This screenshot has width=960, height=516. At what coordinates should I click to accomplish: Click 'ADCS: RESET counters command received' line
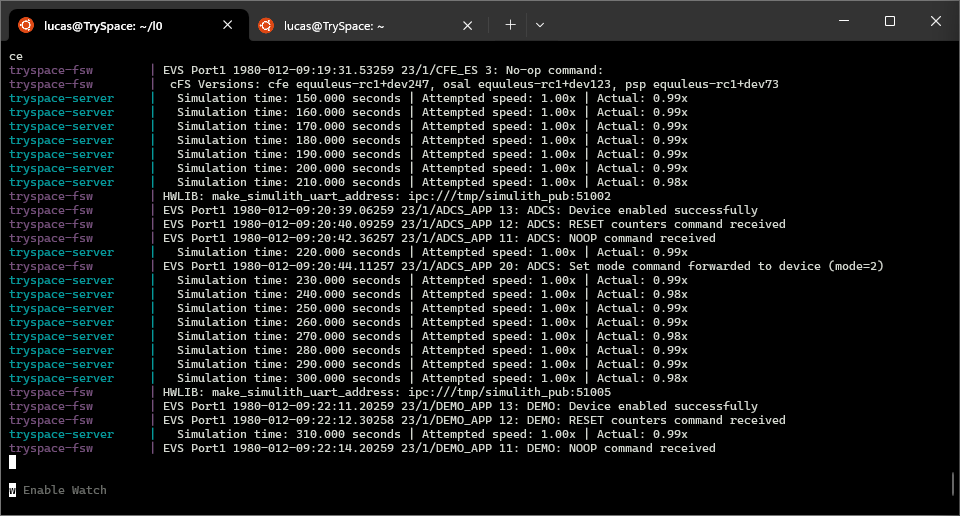pos(474,224)
